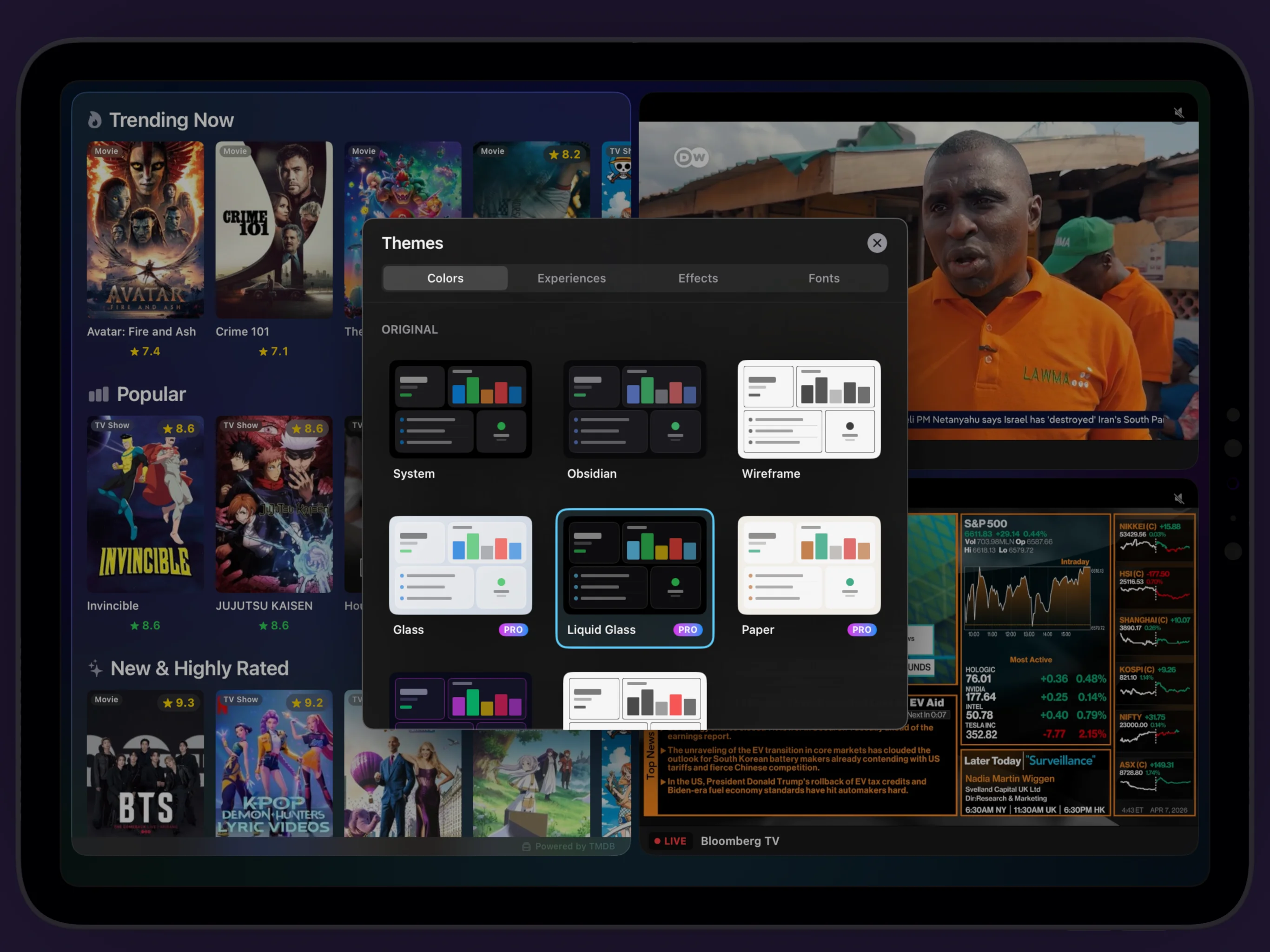
Task: Click the balloon movie poster in New & Highly Rated
Action: (403, 783)
